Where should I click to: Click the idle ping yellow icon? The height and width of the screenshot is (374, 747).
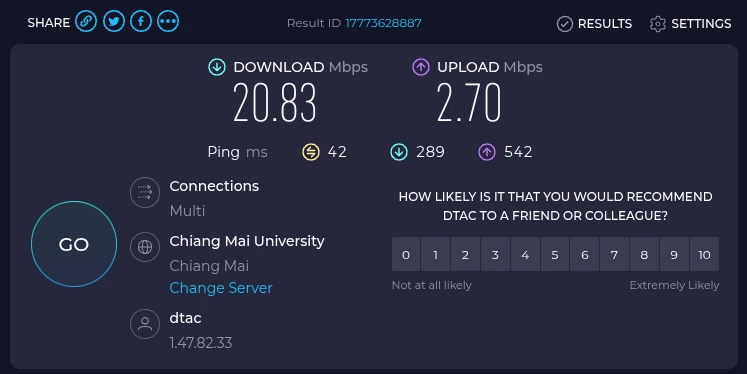tap(311, 152)
